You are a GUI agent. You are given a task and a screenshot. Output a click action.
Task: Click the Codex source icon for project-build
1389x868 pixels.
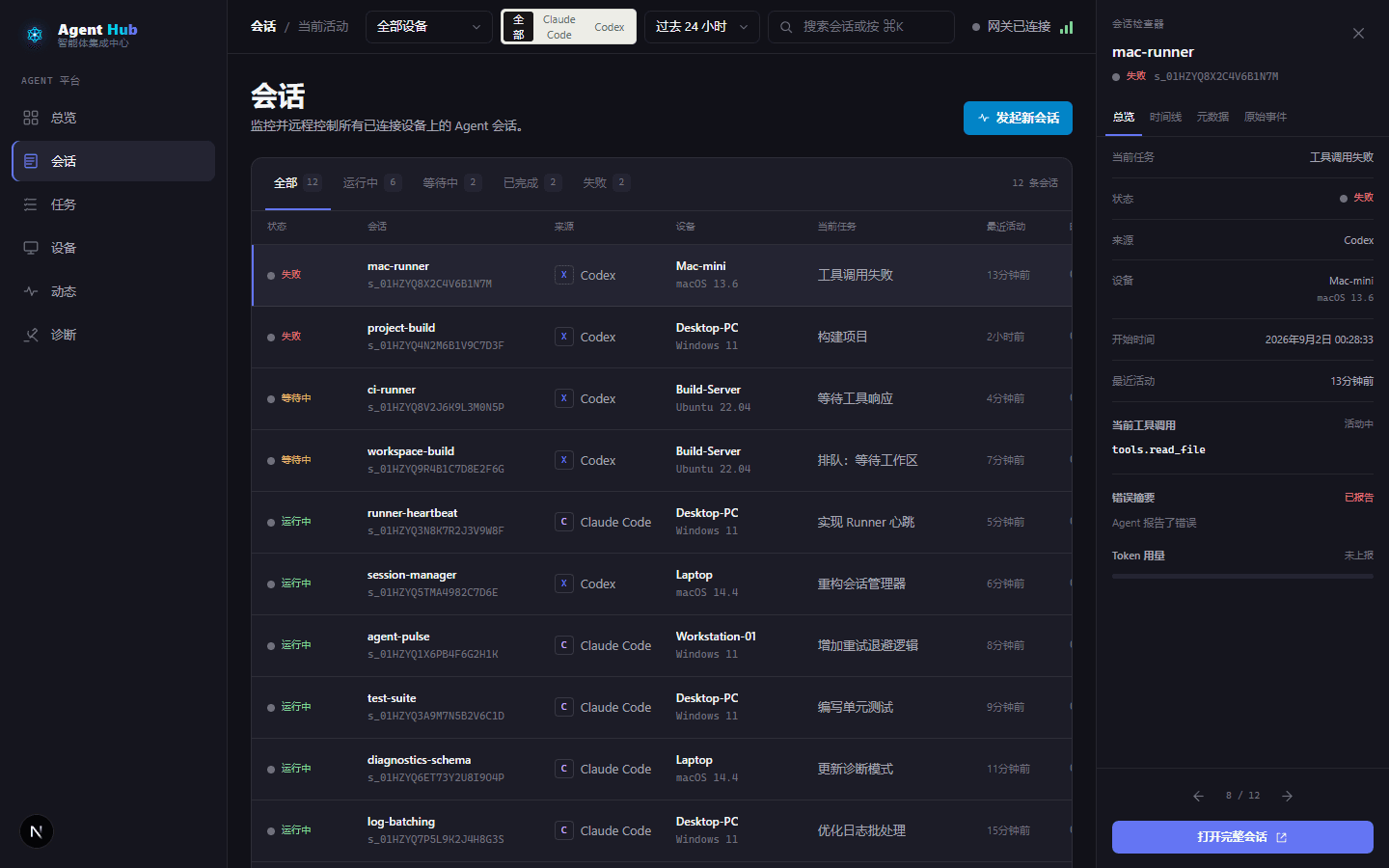tap(564, 337)
